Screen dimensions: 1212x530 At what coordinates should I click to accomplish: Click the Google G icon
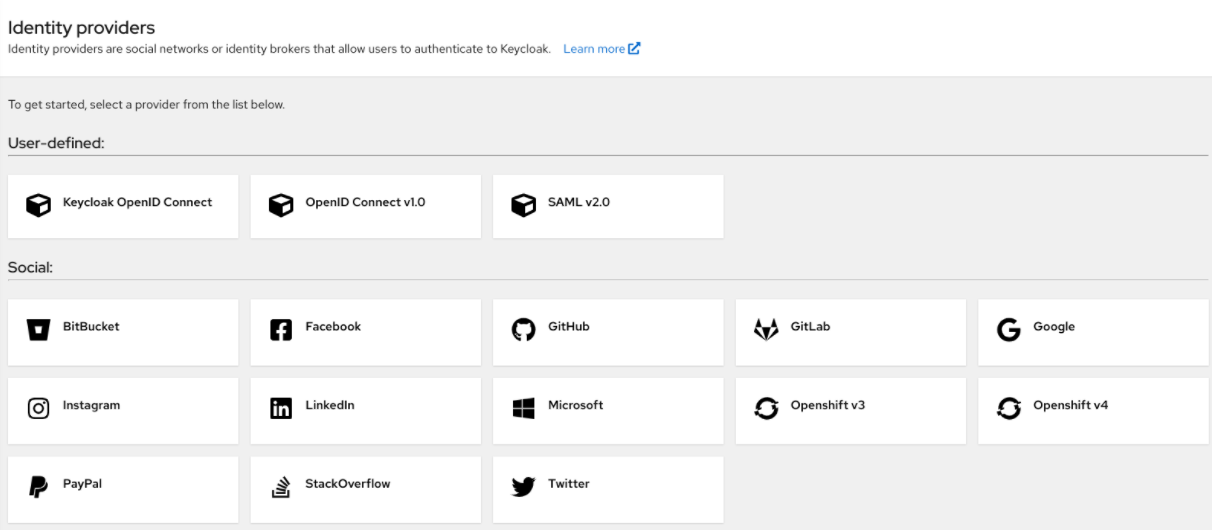point(1008,330)
